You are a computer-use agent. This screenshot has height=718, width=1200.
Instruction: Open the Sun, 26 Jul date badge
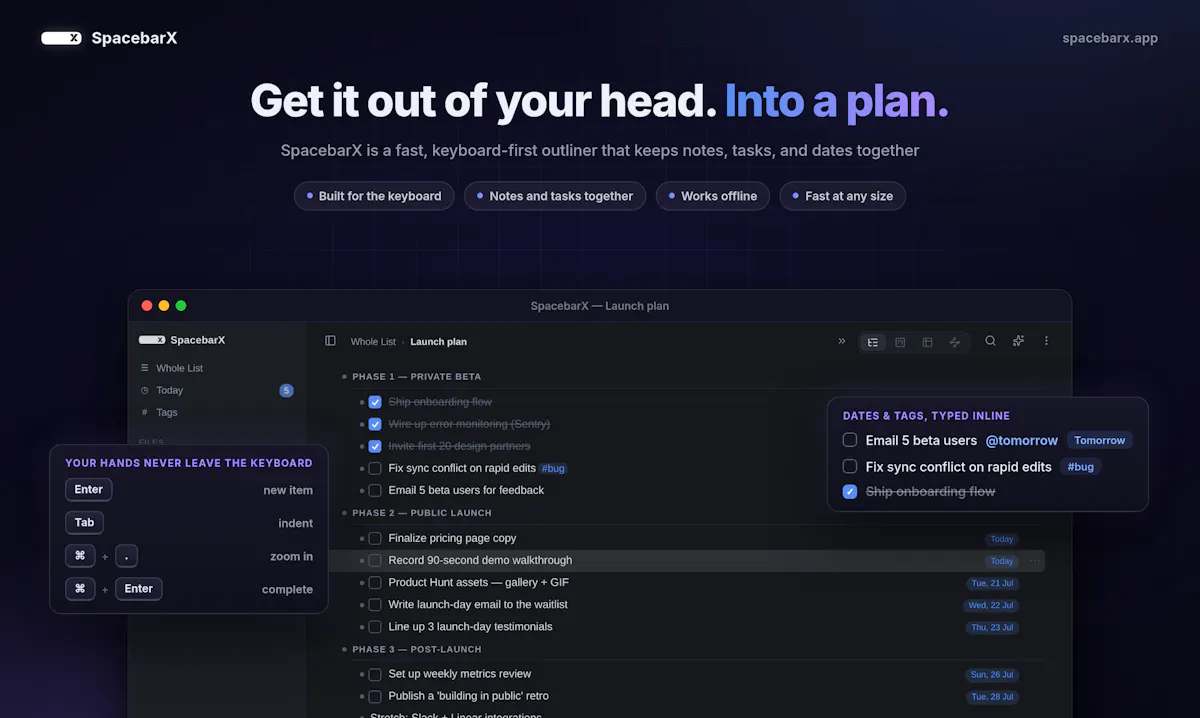992,675
